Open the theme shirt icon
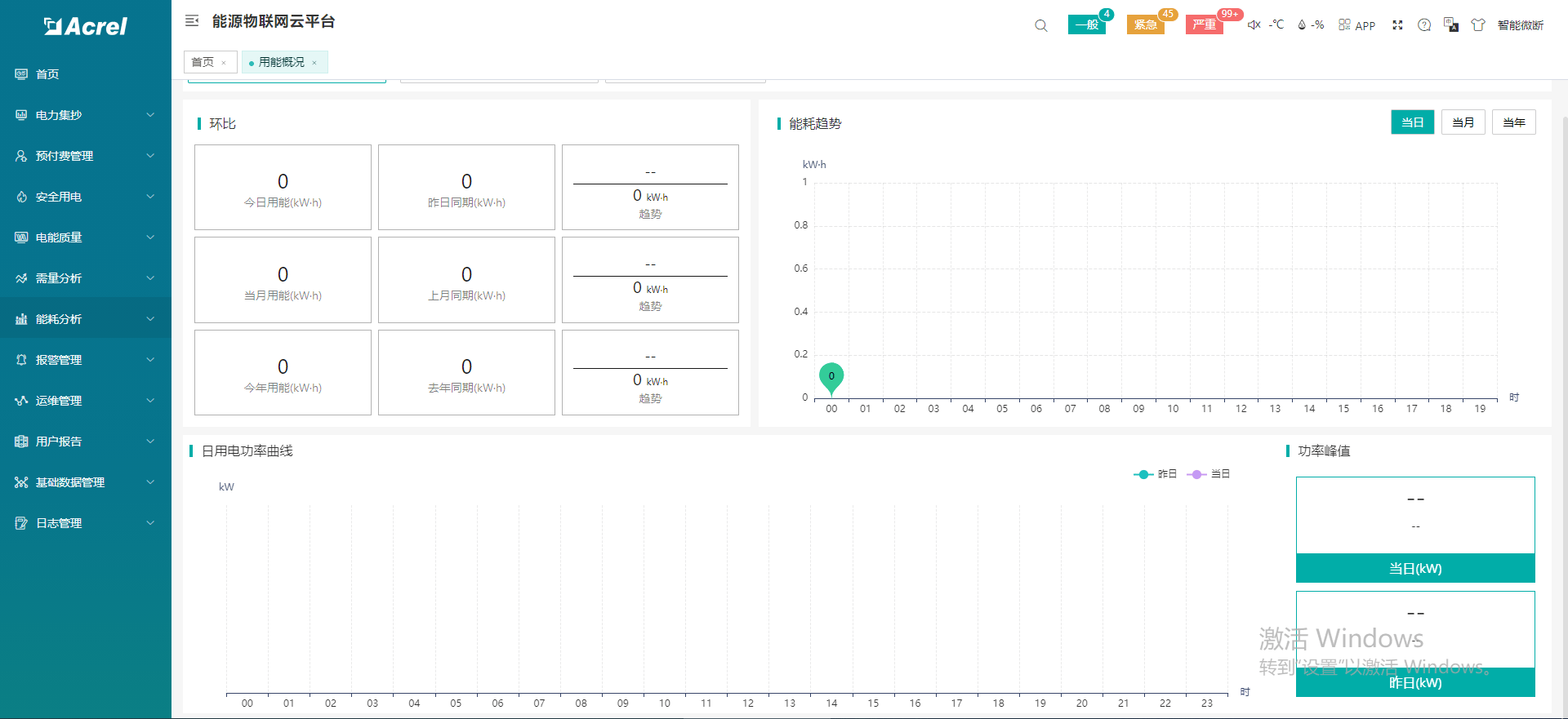Viewport: 1568px width, 719px height. [1478, 25]
